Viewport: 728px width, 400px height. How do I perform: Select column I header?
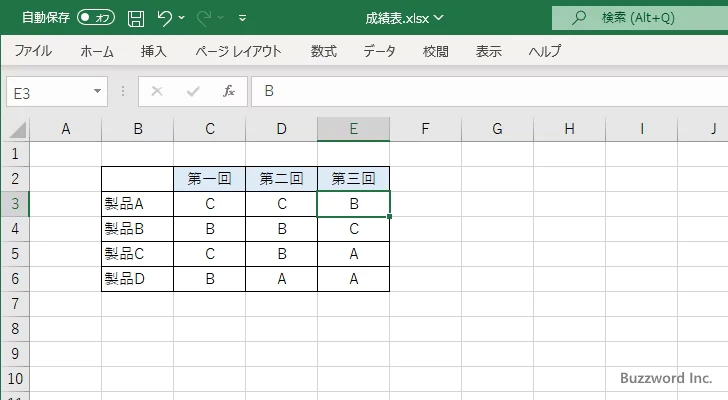(x=641, y=129)
